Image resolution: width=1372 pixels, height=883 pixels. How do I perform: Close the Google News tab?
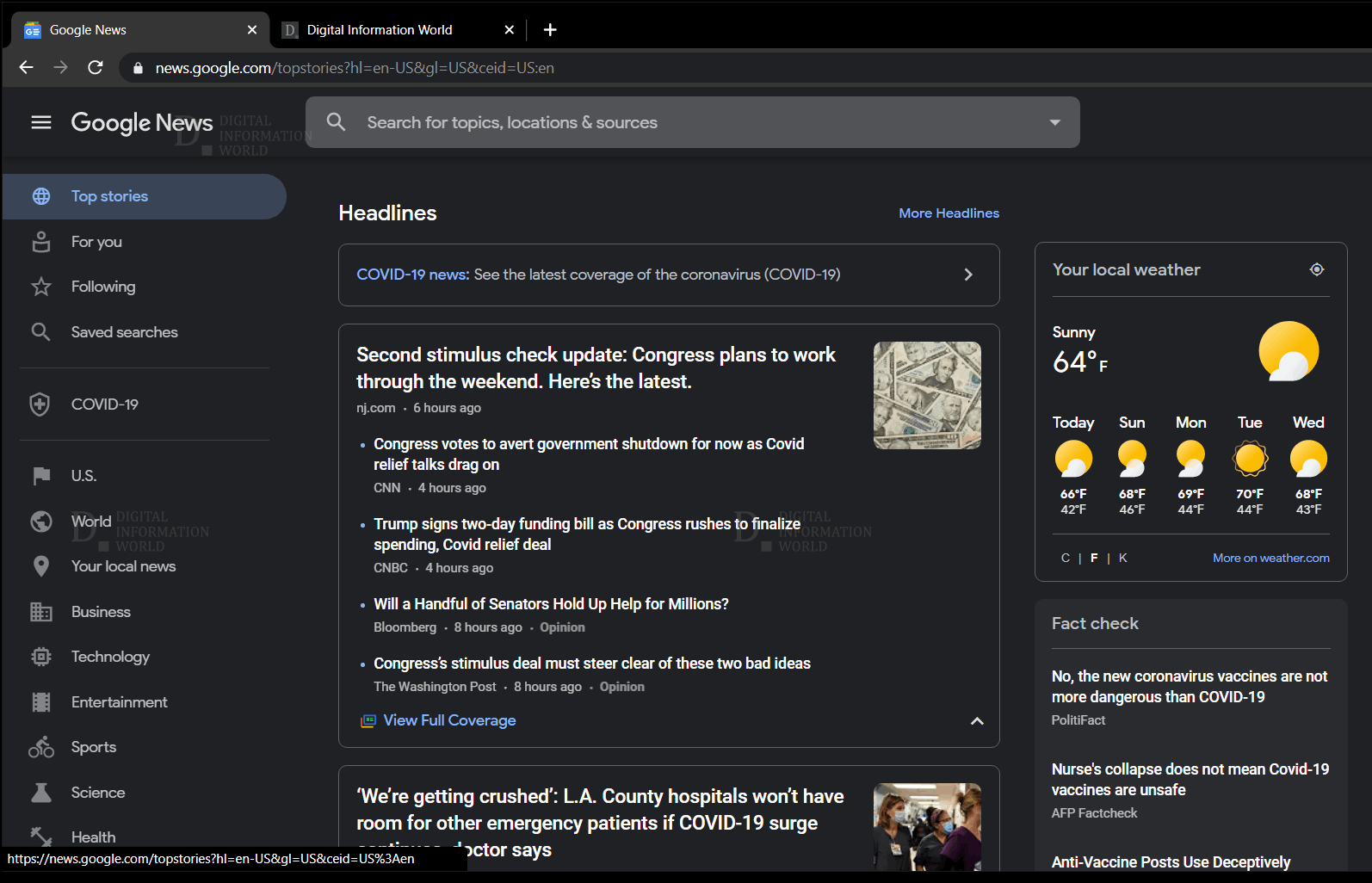[x=252, y=30]
